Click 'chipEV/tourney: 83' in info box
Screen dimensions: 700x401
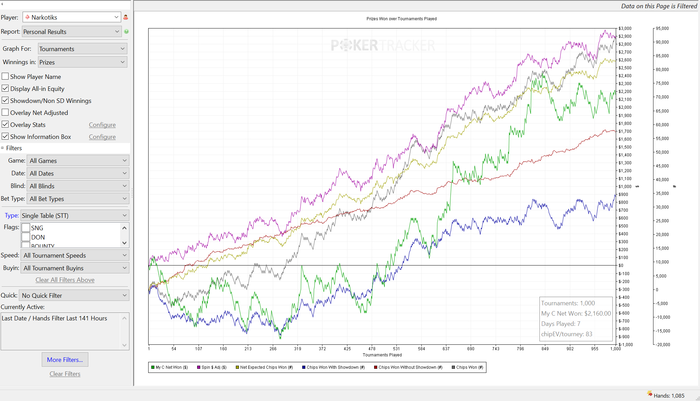tap(567, 334)
